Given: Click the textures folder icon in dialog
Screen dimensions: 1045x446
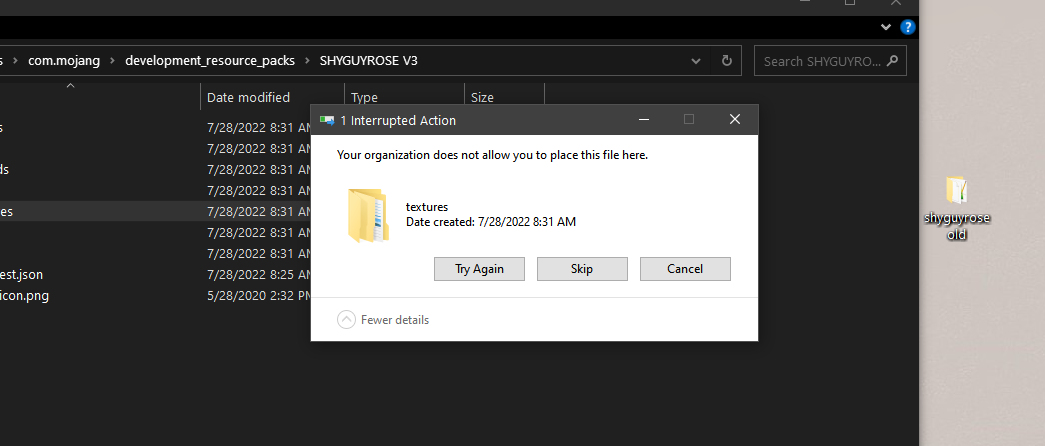Looking at the screenshot, I should [367, 215].
